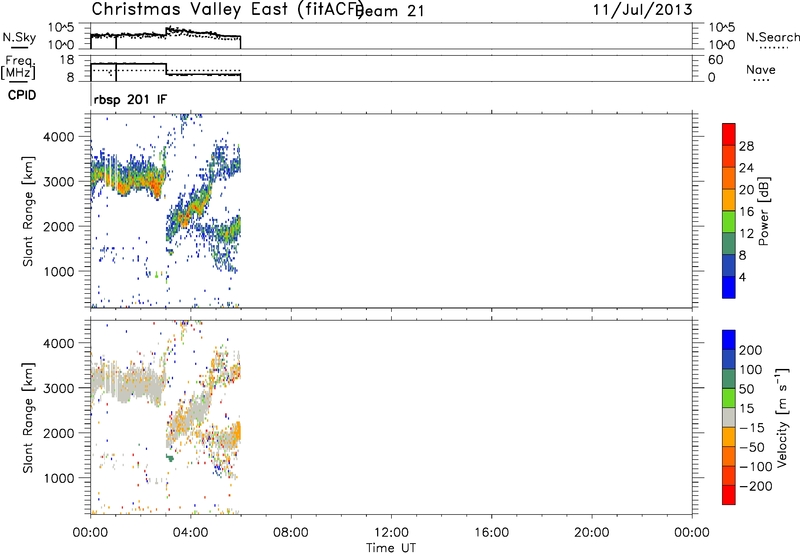Click the '04:00' time tick label
Image resolution: width=800 pixels, height=554 pixels.
click(x=190, y=533)
